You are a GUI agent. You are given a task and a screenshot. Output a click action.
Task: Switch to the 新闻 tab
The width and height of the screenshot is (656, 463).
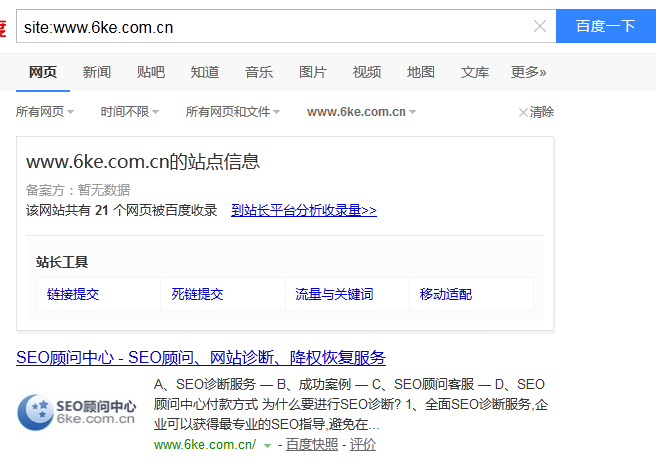(x=97, y=72)
